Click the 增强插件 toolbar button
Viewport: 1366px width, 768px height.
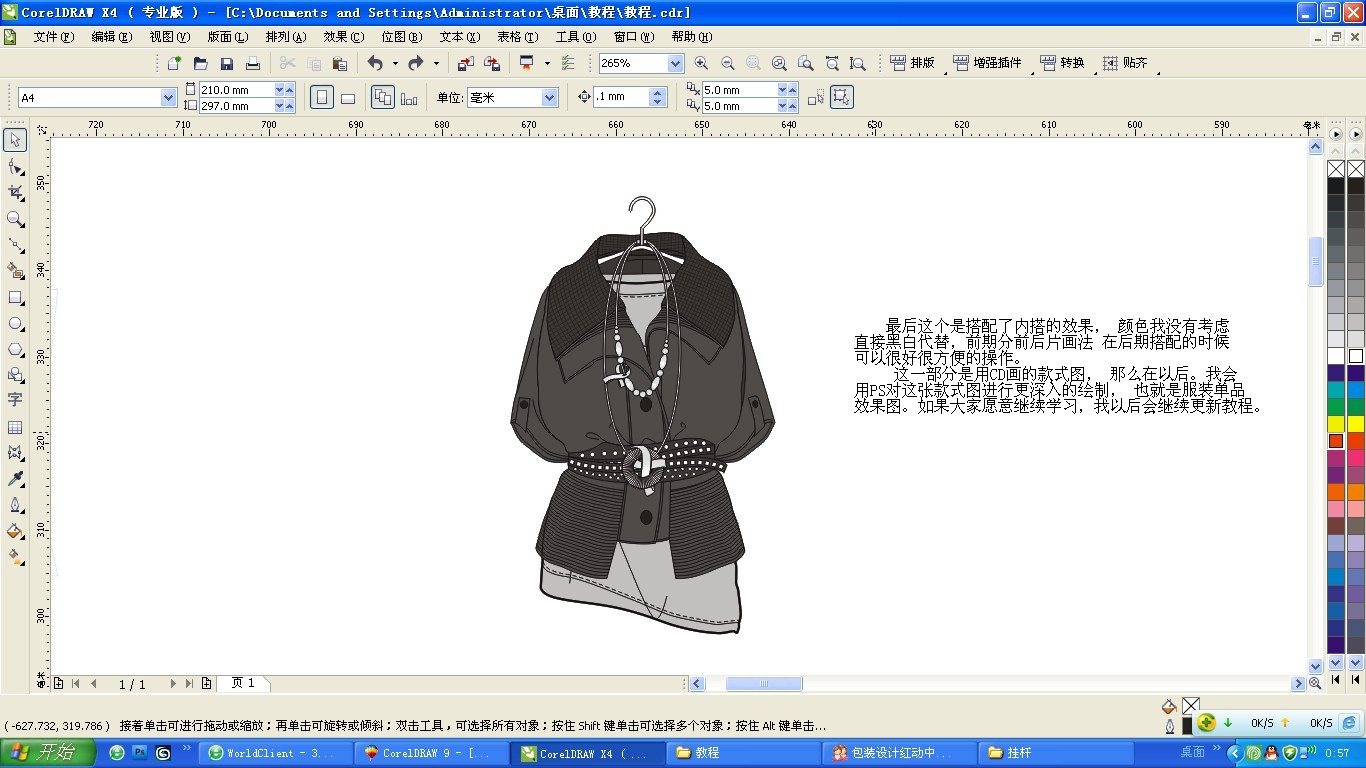pyautogui.click(x=987, y=63)
